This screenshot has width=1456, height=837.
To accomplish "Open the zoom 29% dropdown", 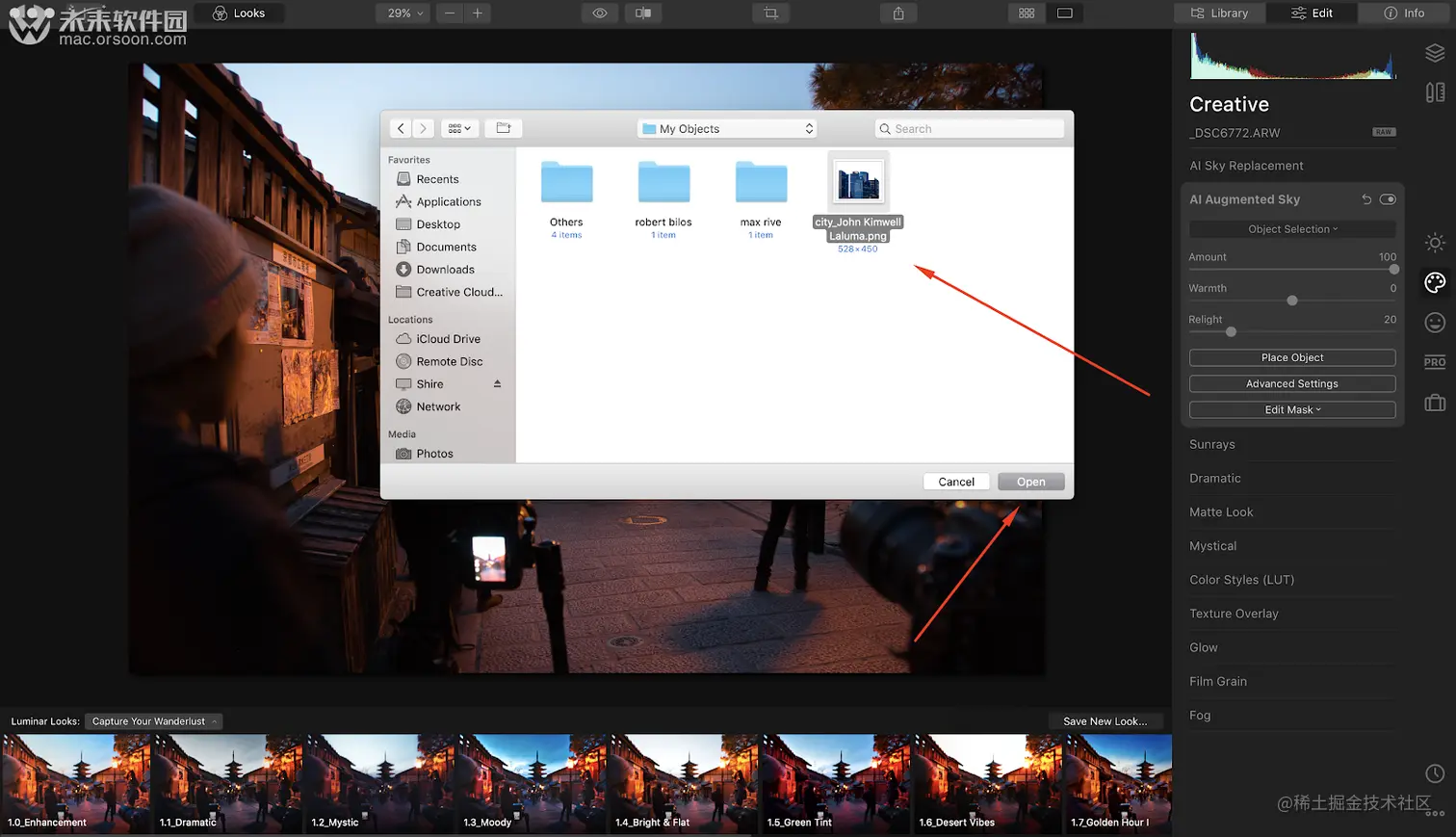I will (x=404, y=13).
